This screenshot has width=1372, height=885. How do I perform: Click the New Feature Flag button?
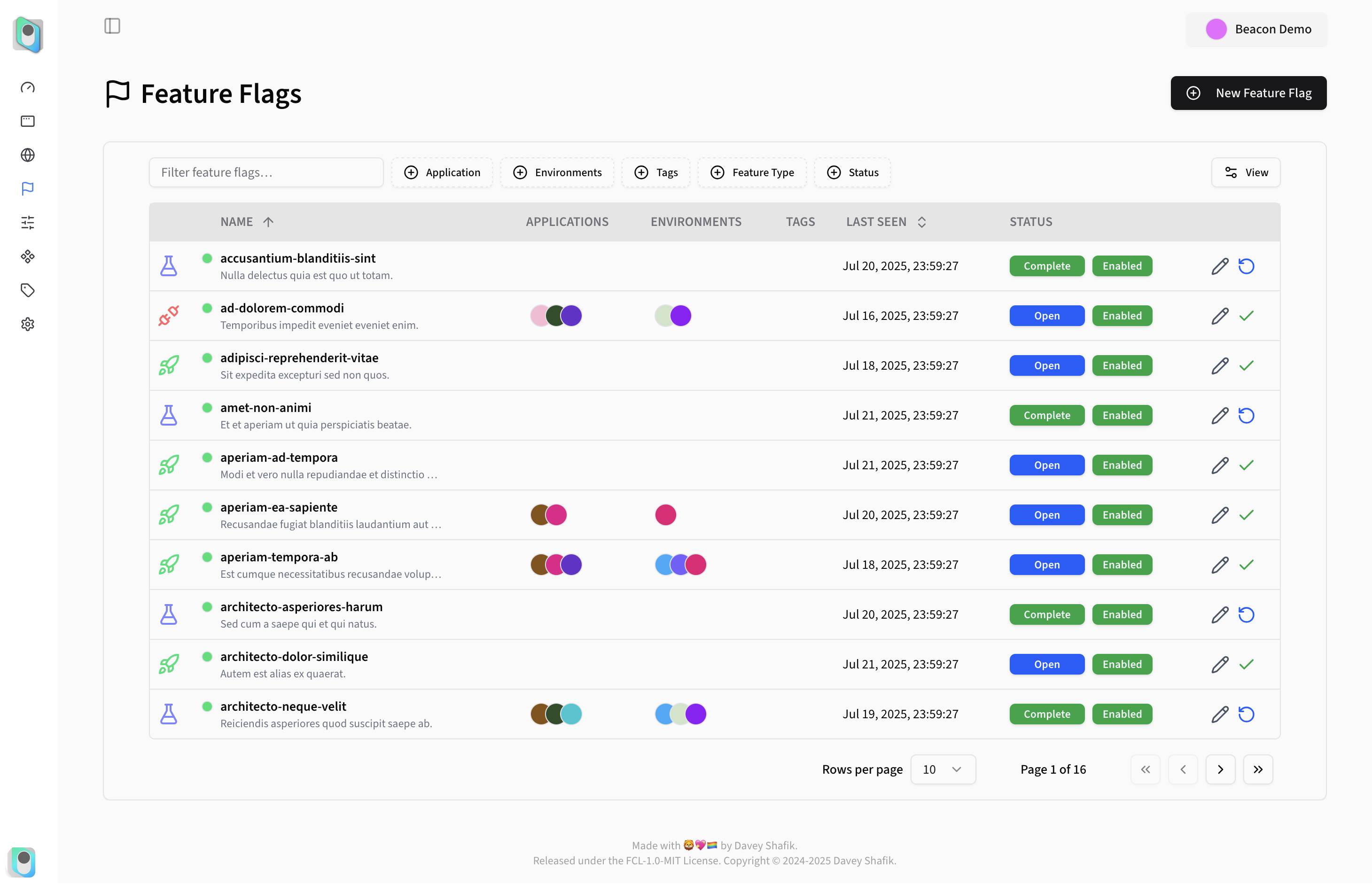1248,93
